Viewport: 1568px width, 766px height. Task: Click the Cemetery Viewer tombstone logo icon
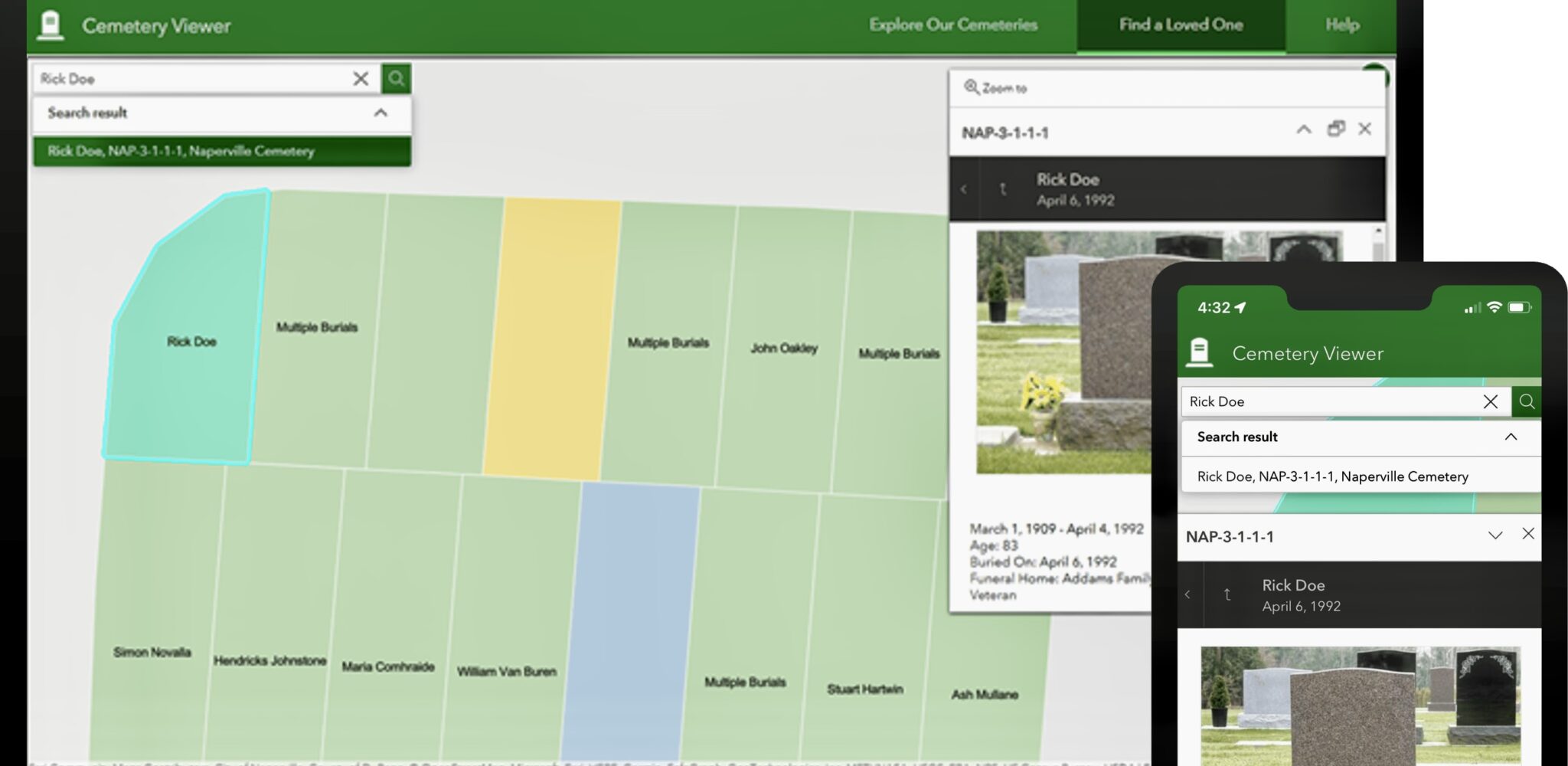tap(51, 24)
